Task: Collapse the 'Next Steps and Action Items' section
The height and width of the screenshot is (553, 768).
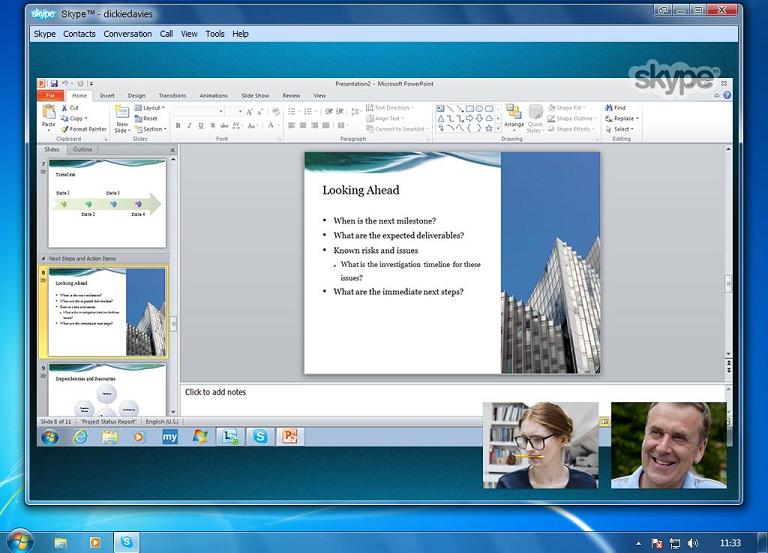Action: 44,259
